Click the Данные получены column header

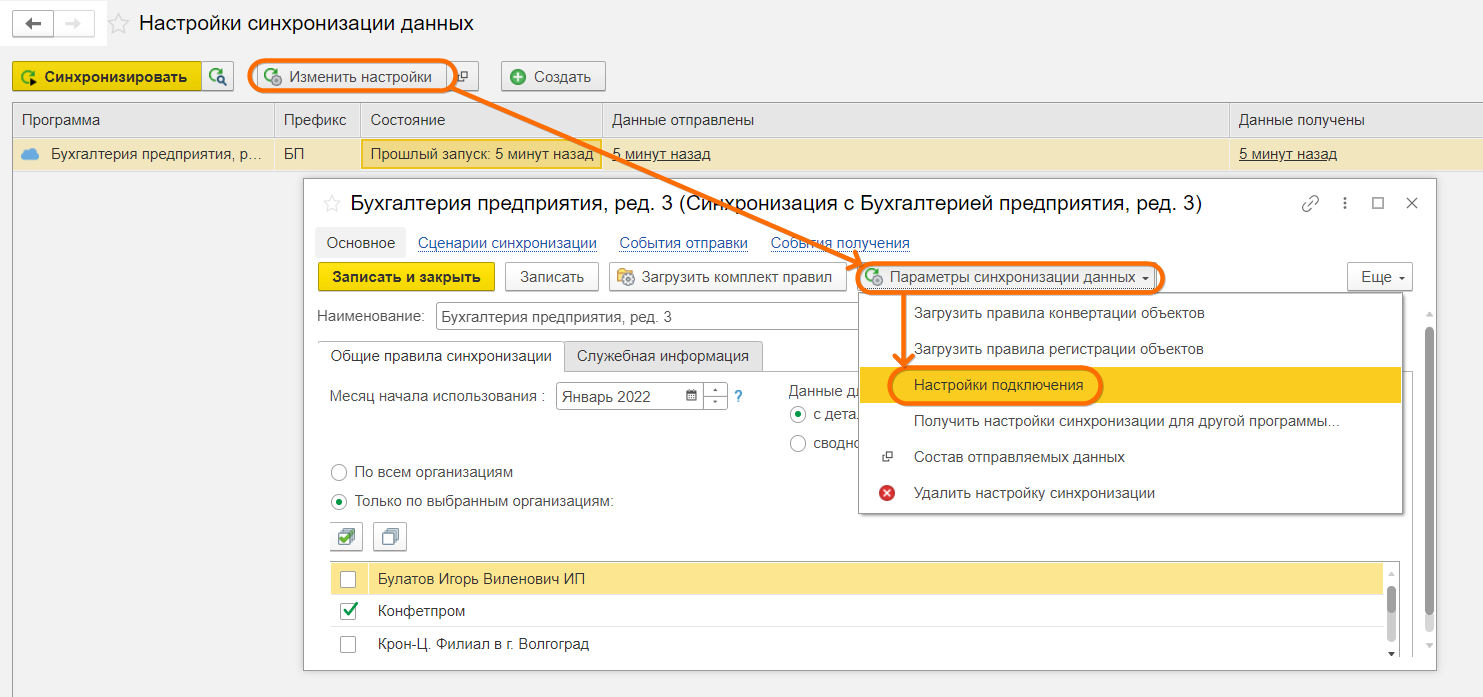[1356, 120]
